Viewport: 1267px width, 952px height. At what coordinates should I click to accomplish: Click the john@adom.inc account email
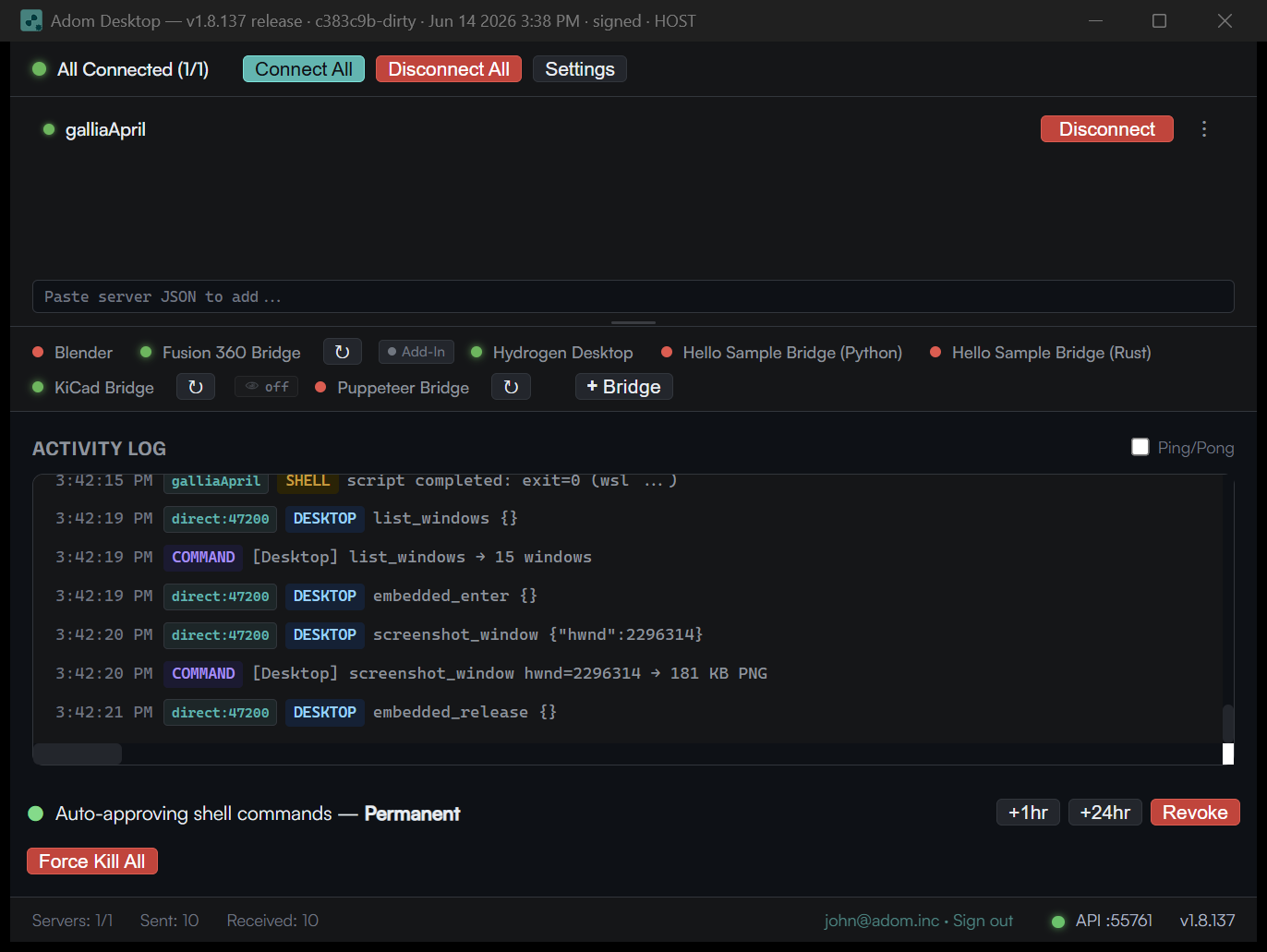(882, 921)
